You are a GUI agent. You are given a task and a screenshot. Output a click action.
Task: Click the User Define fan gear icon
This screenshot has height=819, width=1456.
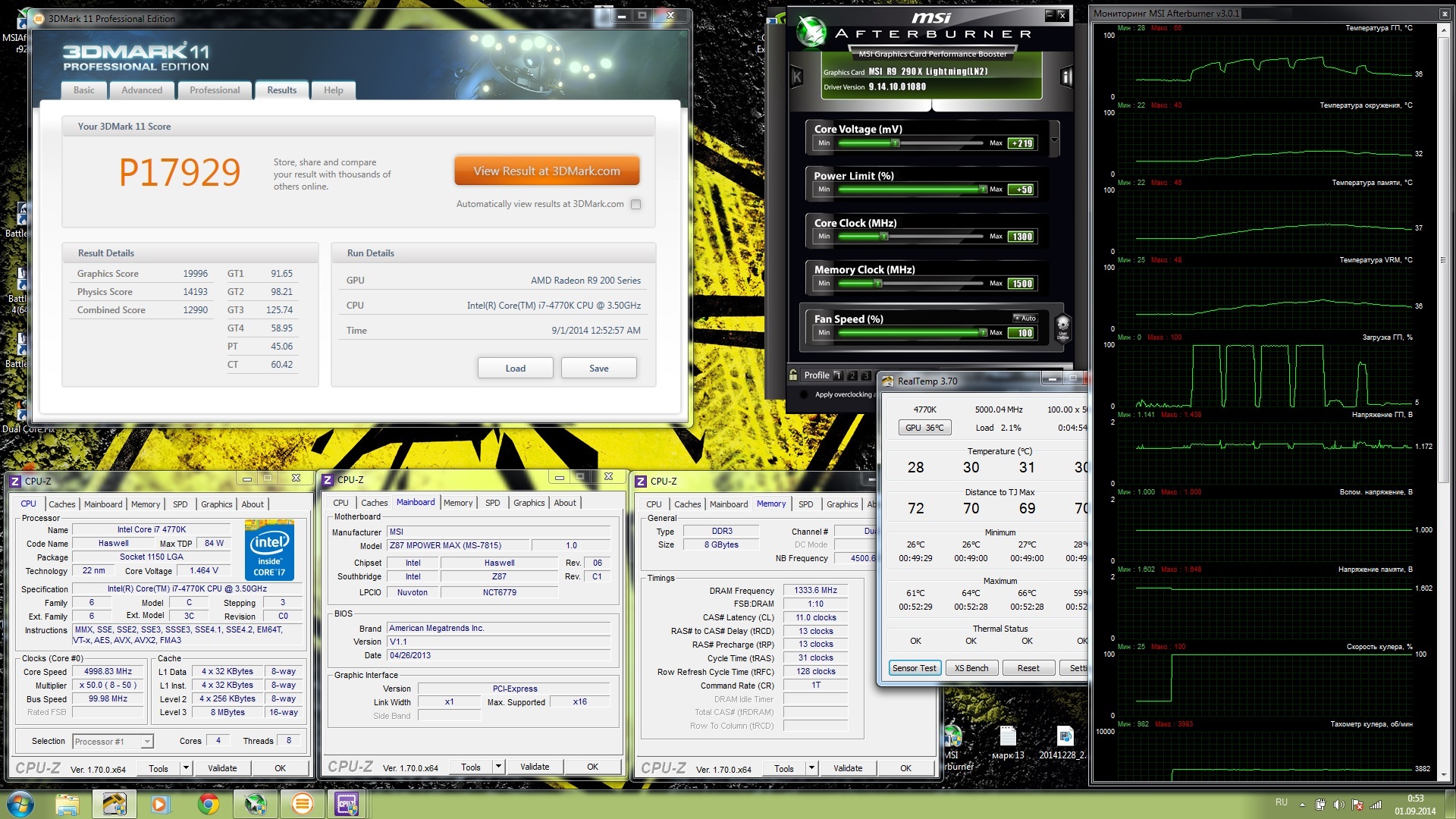point(1062,328)
